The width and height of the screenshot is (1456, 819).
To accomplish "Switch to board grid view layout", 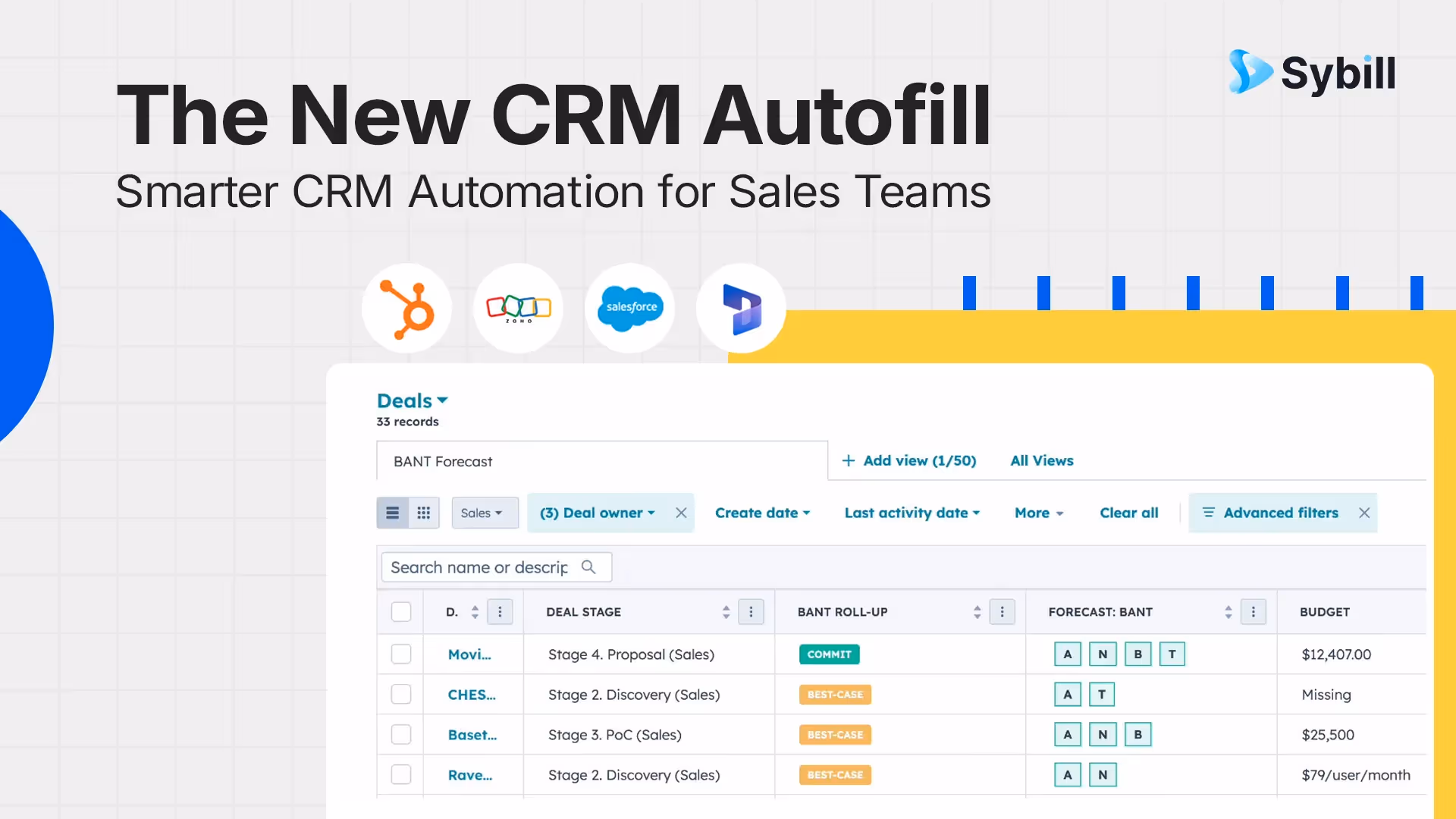I will point(424,513).
